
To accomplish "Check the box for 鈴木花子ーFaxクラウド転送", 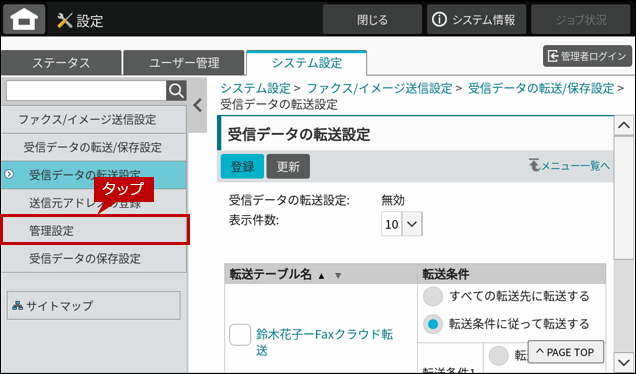I will pyautogui.click(x=240, y=335).
